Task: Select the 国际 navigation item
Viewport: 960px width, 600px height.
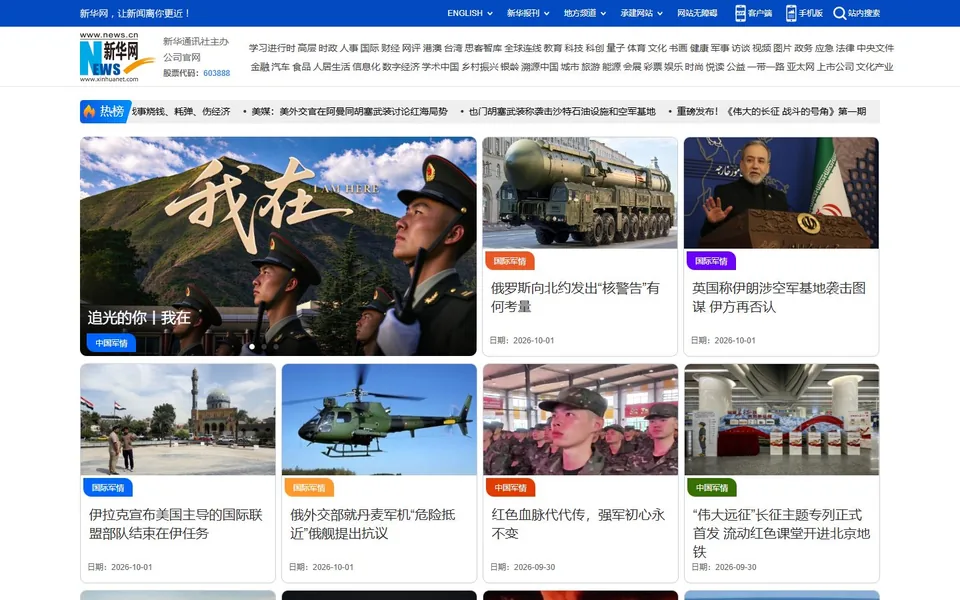Action: [x=370, y=48]
